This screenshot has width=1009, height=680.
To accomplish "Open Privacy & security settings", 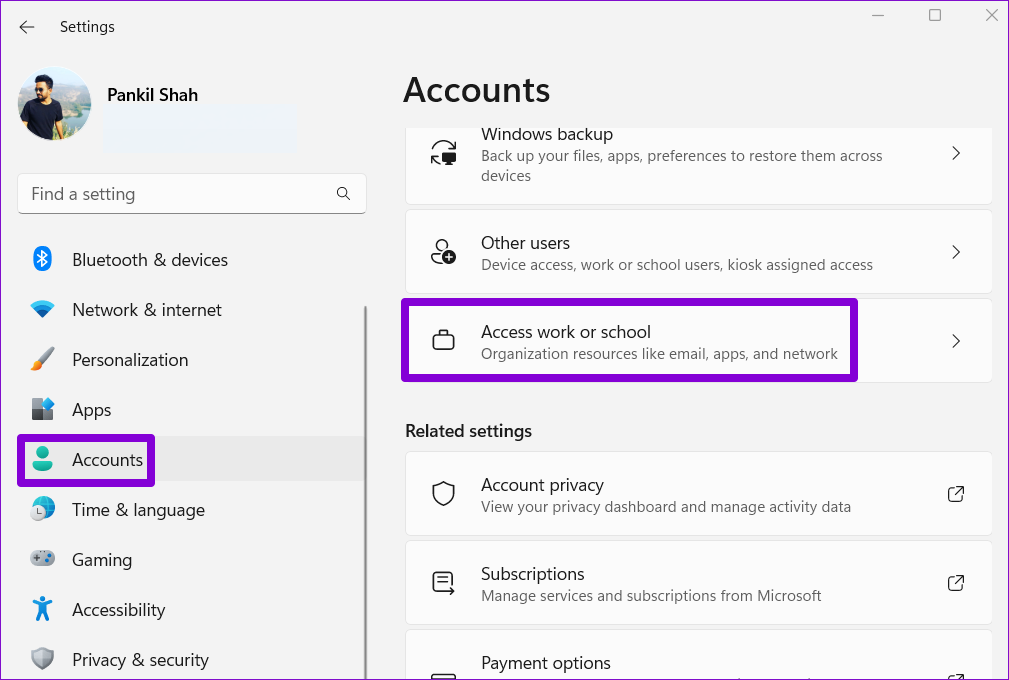I will pos(192,660).
